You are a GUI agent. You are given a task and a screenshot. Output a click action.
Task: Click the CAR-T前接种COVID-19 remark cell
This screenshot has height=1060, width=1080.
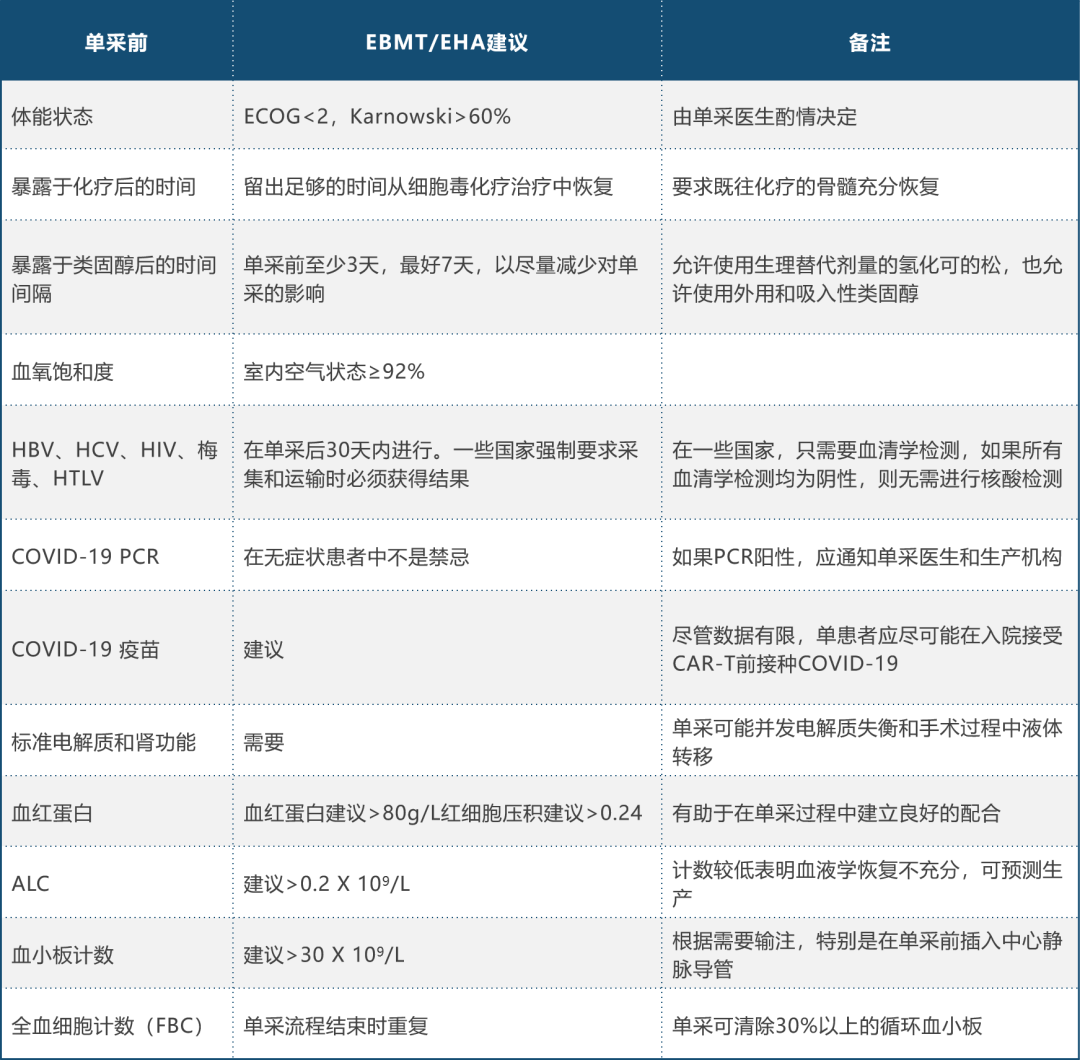867,649
